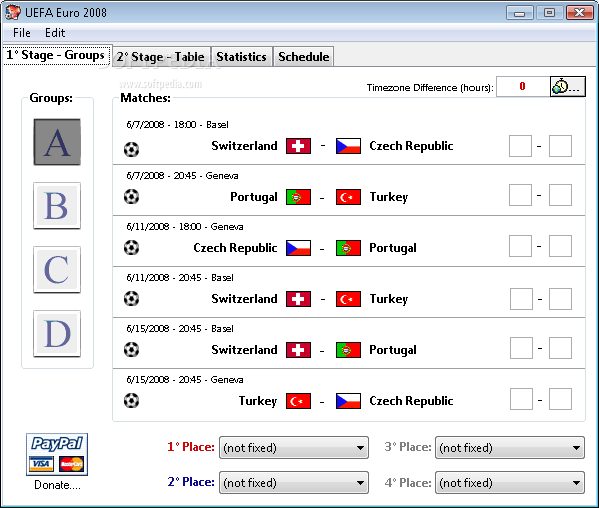This screenshot has width=599, height=508.
Task: Click Turkey flag in the 6/7/2008 Geneva match
Action: click(348, 197)
